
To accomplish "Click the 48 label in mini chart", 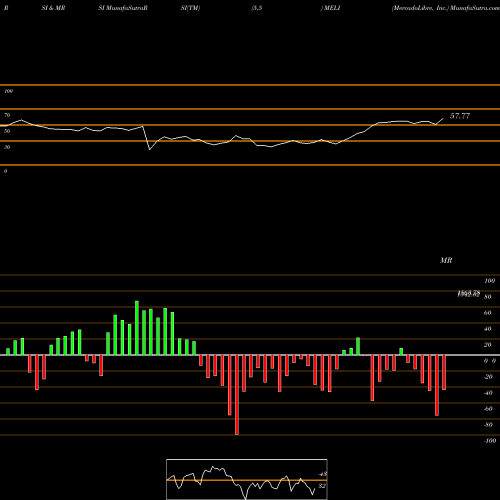I will pyautogui.click(x=323, y=474).
